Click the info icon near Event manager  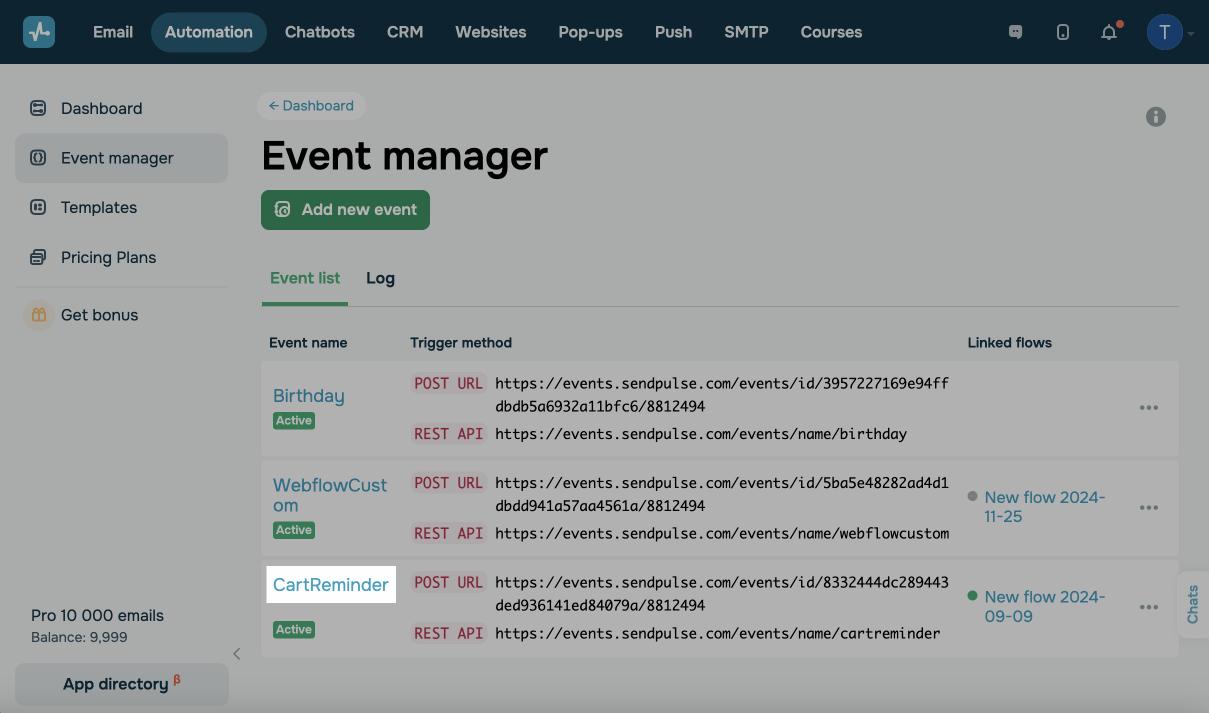pyautogui.click(x=1156, y=117)
